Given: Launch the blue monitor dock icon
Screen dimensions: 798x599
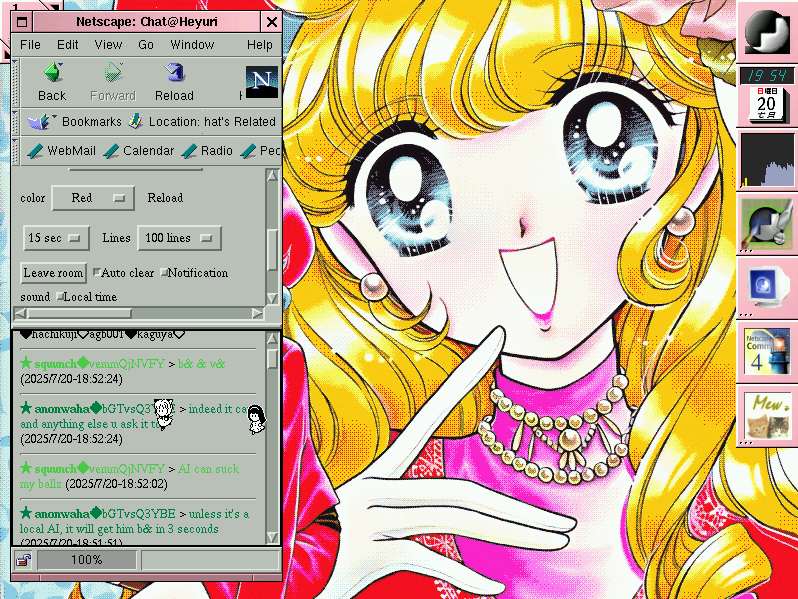Looking at the screenshot, I should click(x=767, y=288).
